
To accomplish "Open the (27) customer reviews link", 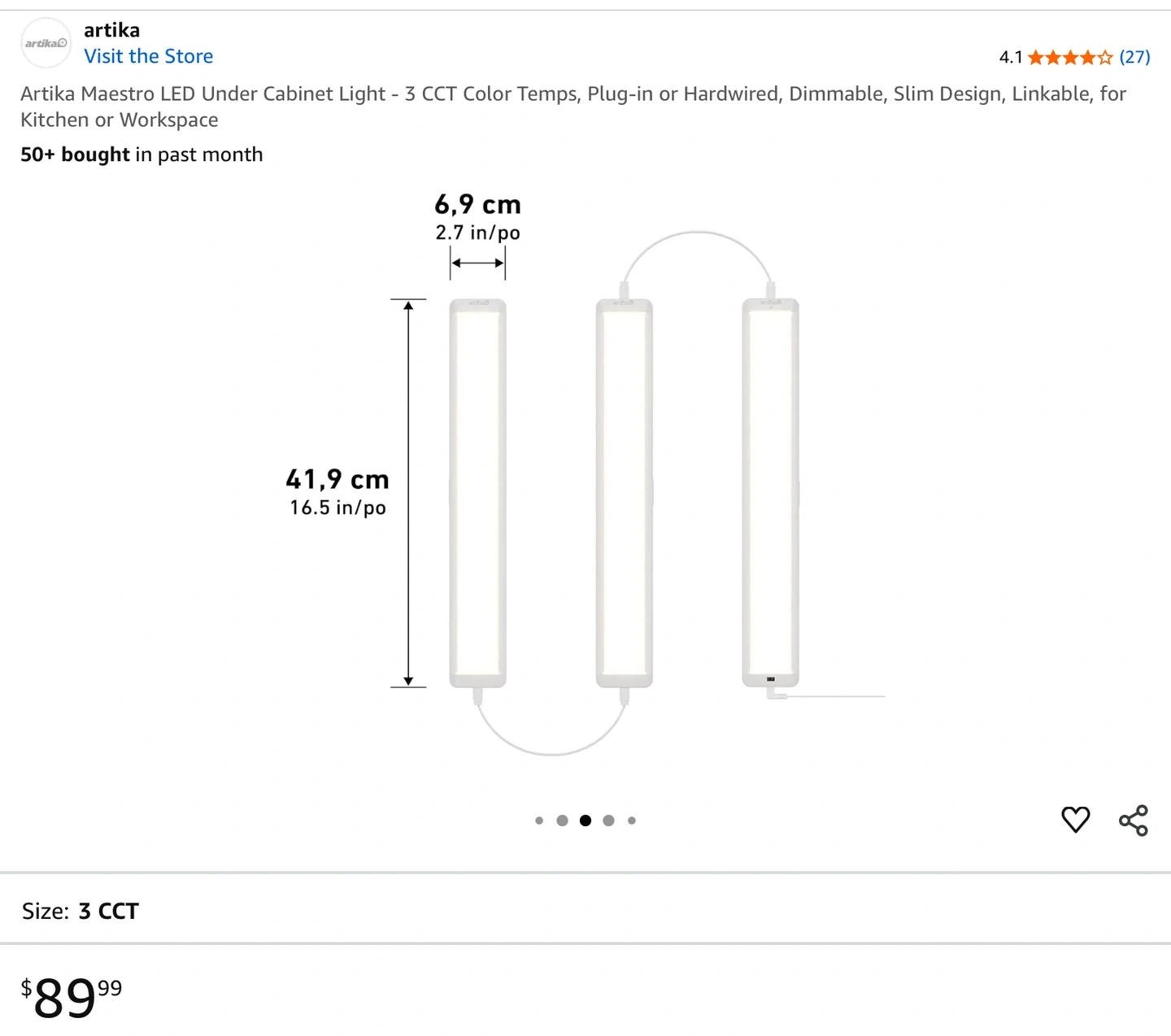I will [1134, 57].
